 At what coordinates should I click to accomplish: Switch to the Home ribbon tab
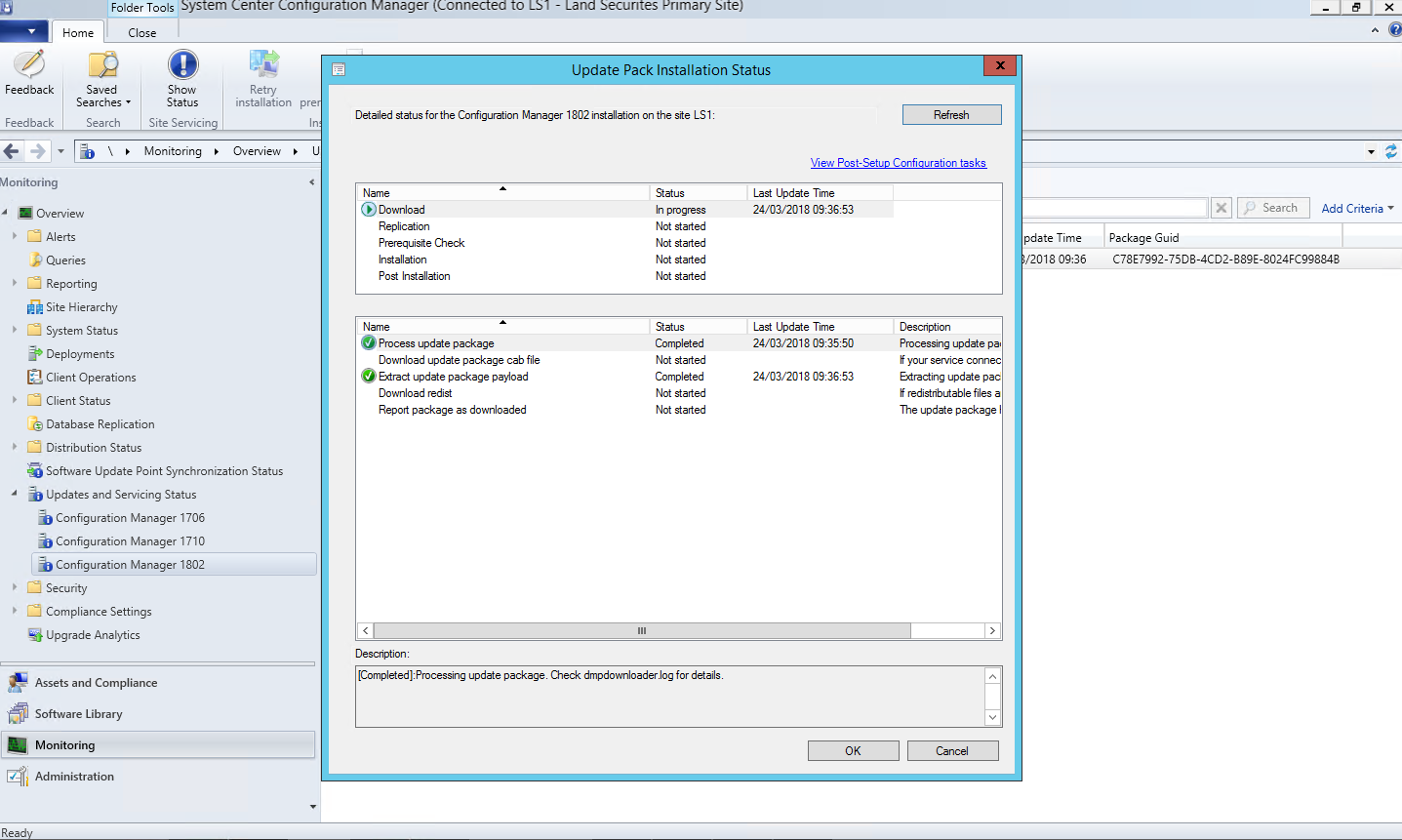[x=78, y=32]
